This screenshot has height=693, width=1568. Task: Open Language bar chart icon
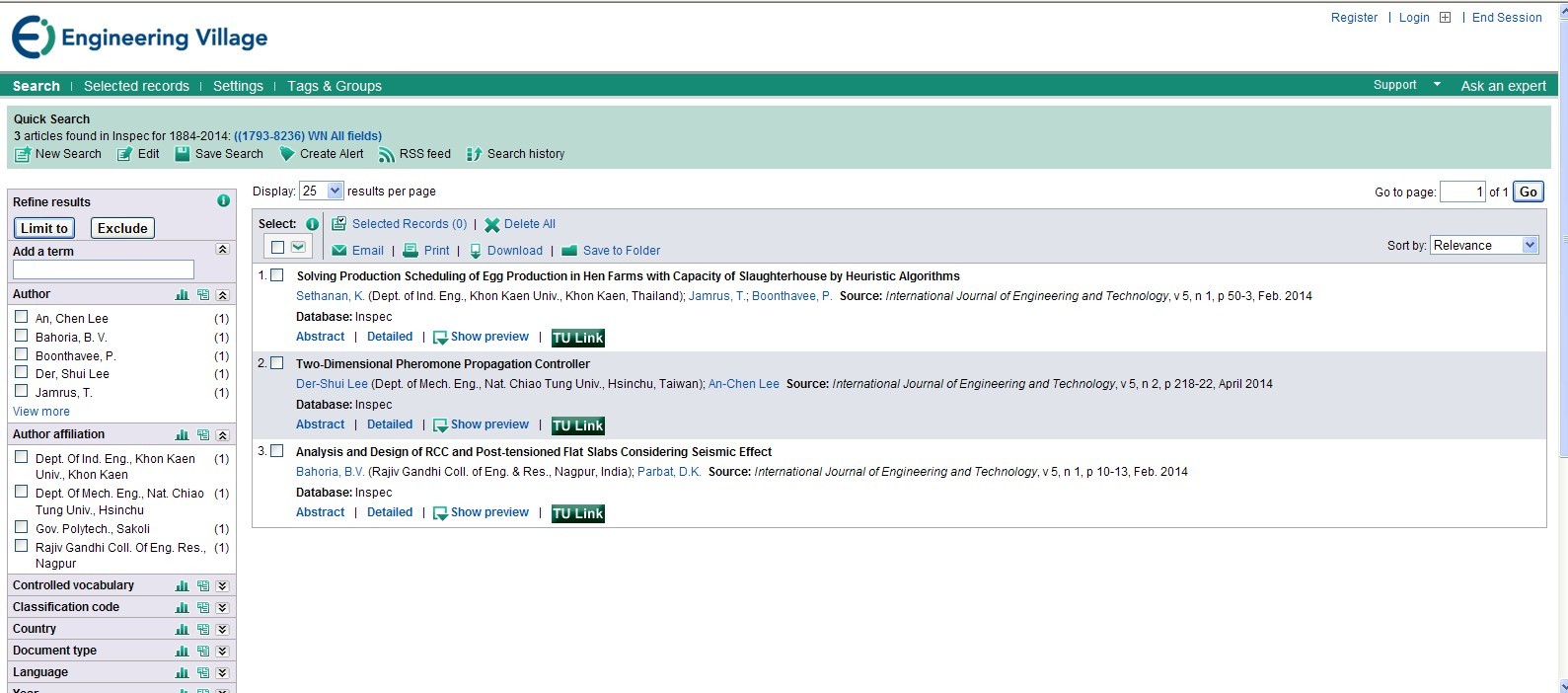182,672
